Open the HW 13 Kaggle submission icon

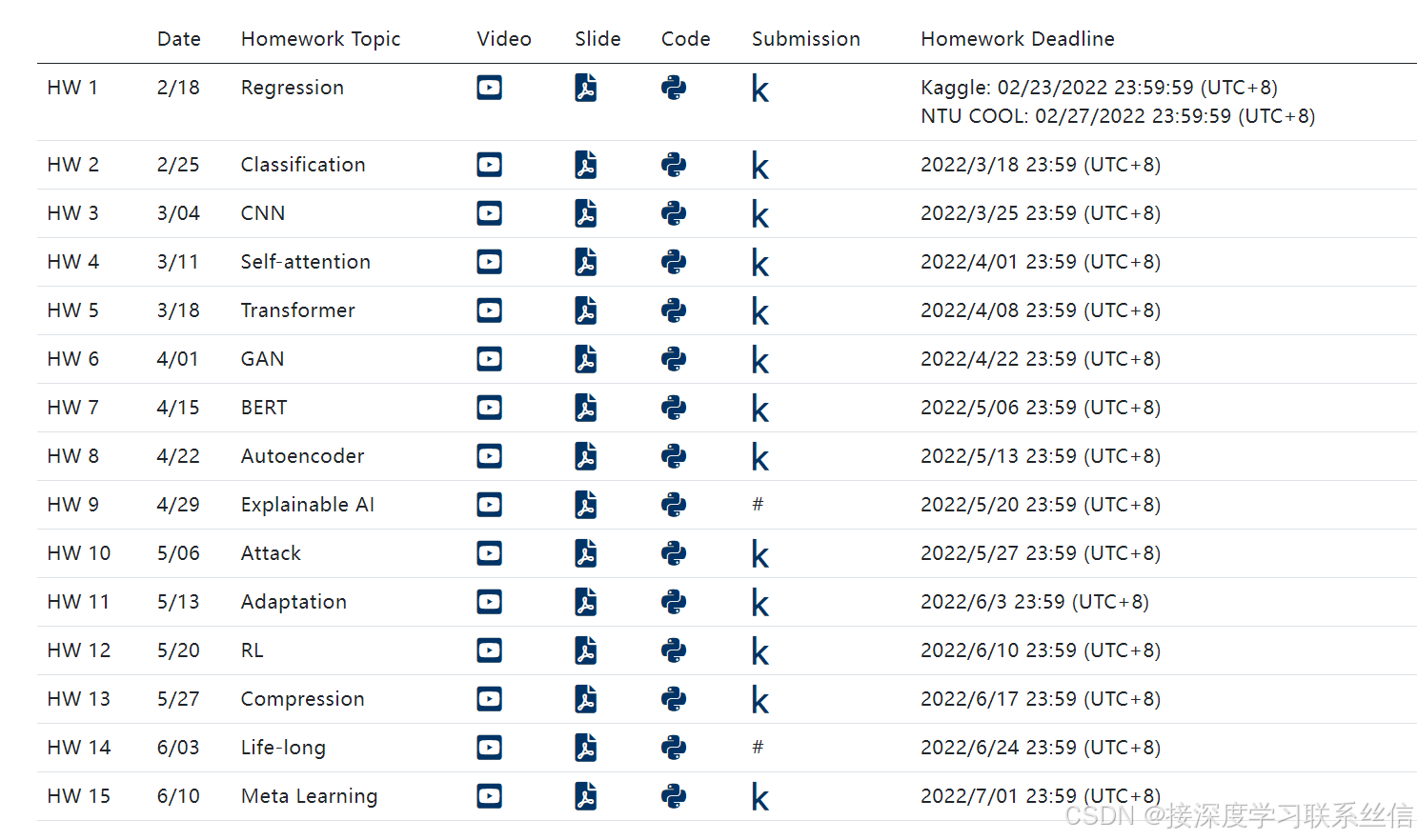point(759,700)
